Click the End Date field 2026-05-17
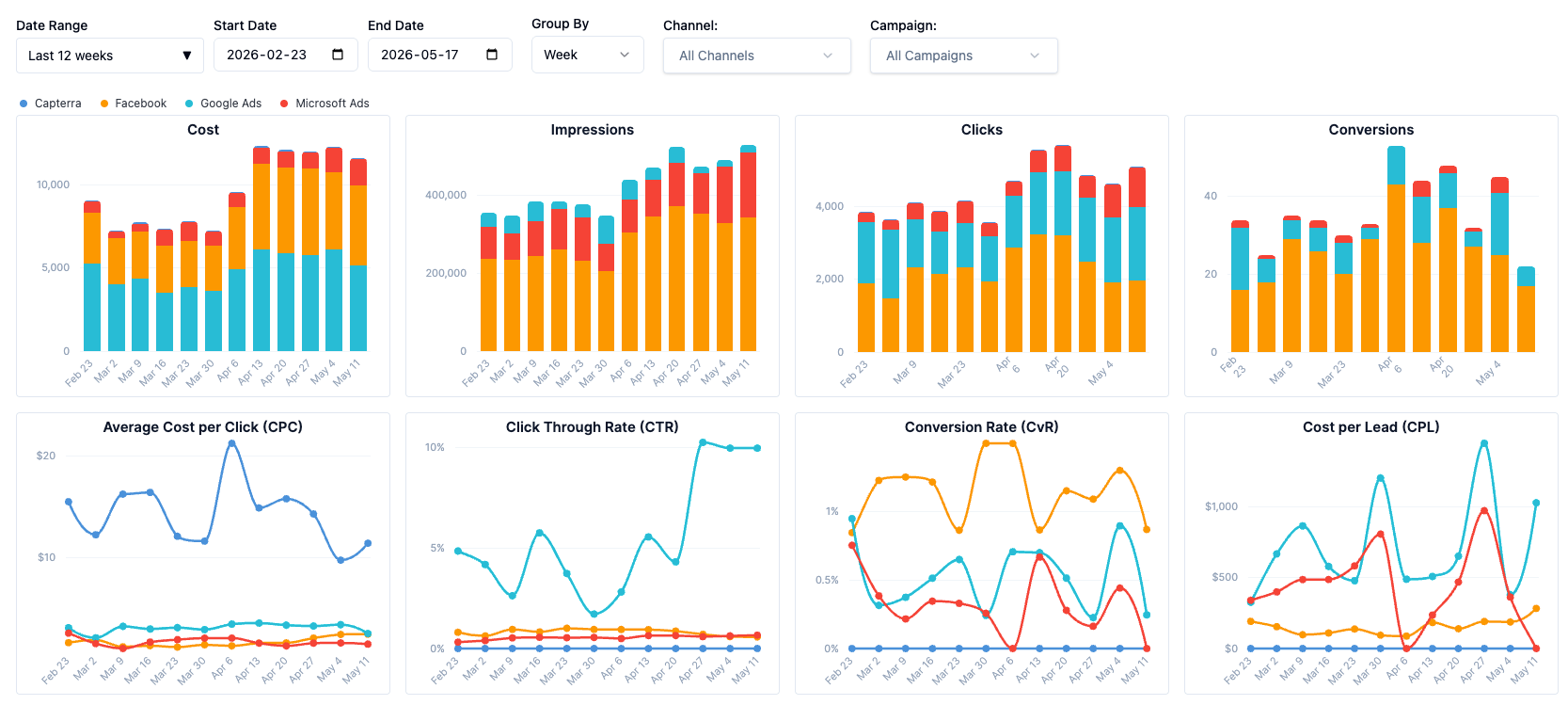Image resolution: width=1568 pixels, height=721 pixels. tap(440, 55)
